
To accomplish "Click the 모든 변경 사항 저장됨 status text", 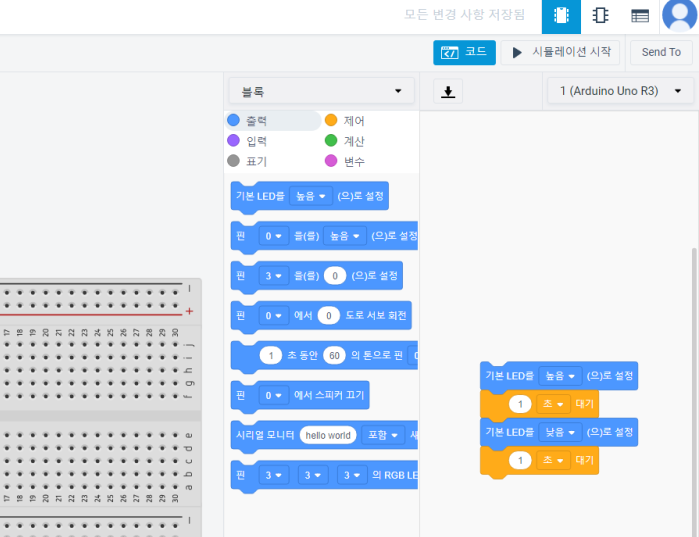I will [464, 15].
